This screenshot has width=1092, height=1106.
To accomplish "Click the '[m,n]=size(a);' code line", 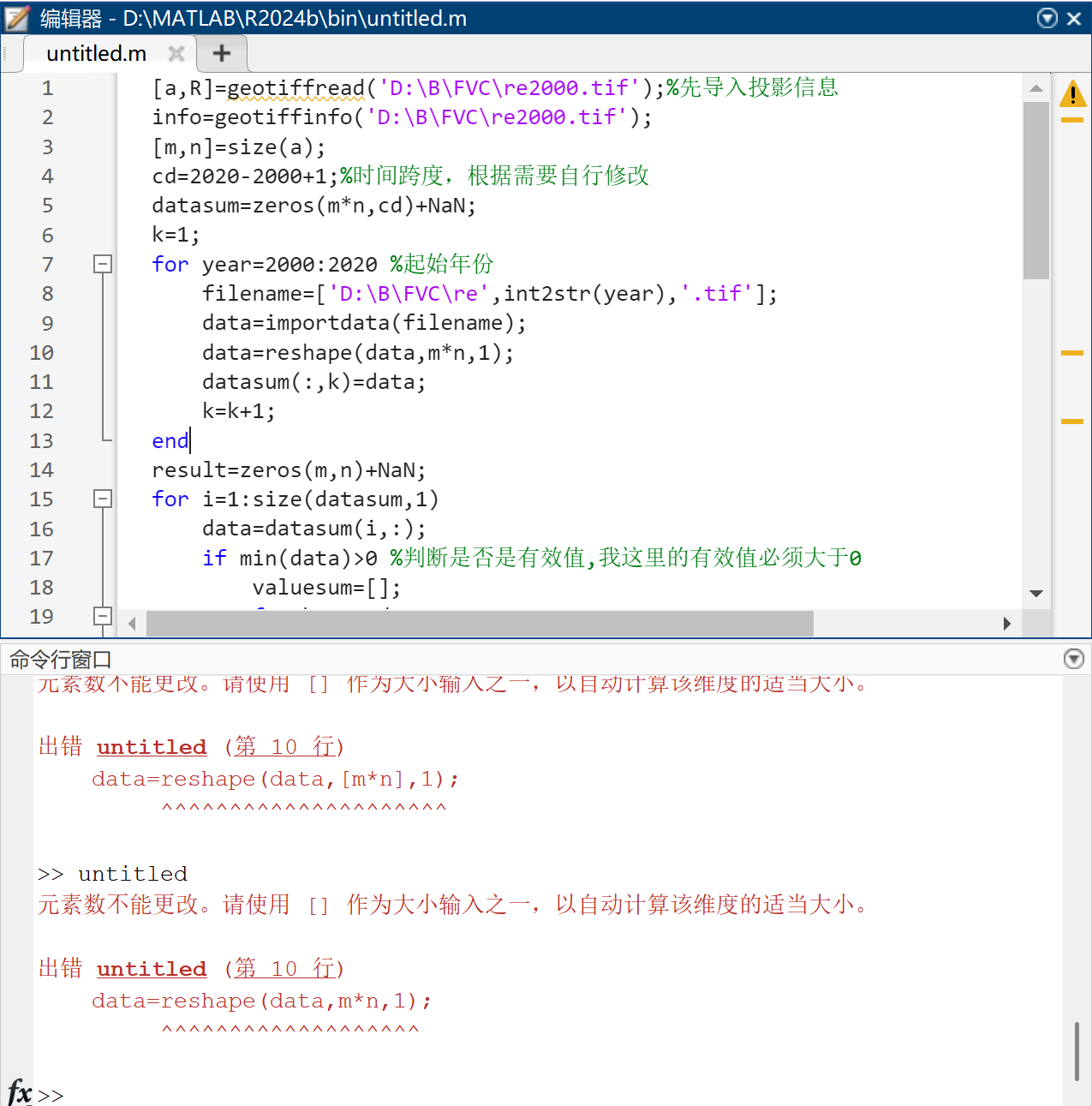I will point(239,147).
